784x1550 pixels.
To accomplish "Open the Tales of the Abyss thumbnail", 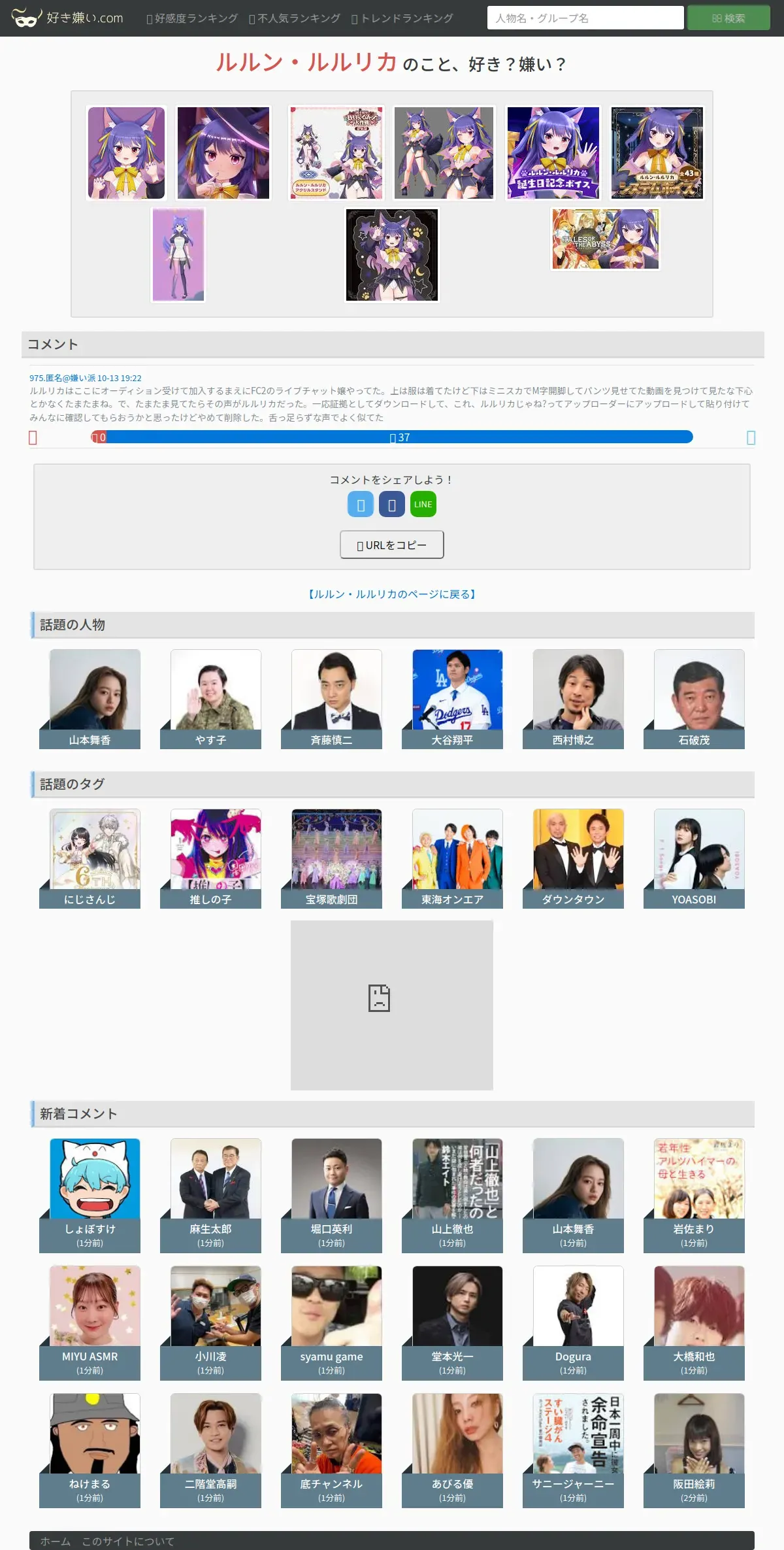I will [x=606, y=239].
